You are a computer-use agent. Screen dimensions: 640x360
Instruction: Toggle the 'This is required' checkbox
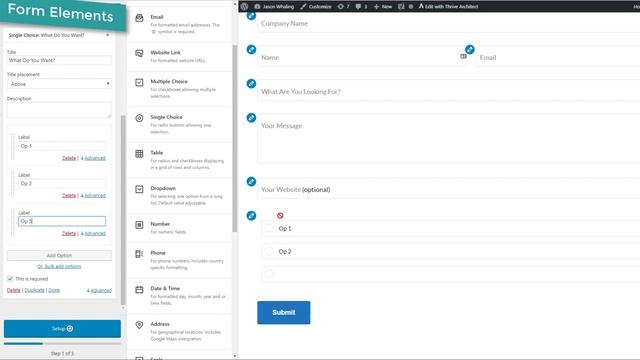point(10,279)
